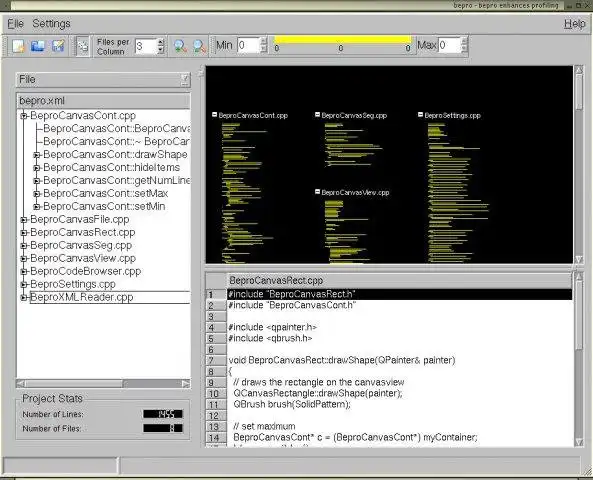This screenshot has width=593, height=480.
Task: Click the Number of Files counter display
Action: click(x=163, y=428)
